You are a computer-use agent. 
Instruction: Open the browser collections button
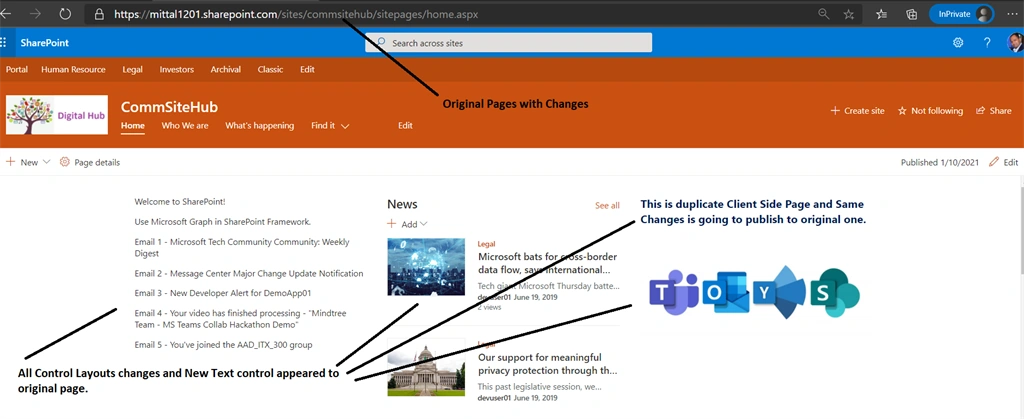[x=912, y=14]
